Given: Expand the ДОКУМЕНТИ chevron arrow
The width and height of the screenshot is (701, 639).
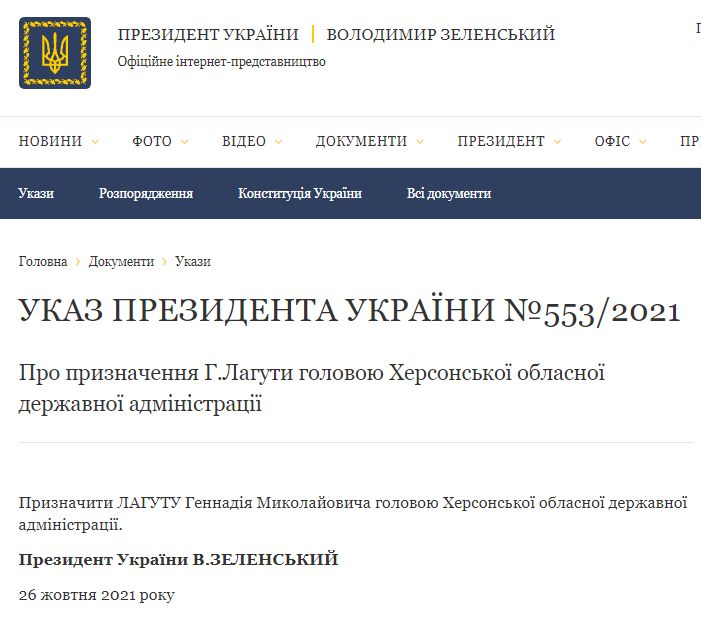Looking at the screenshot, I should pos(420,142).
